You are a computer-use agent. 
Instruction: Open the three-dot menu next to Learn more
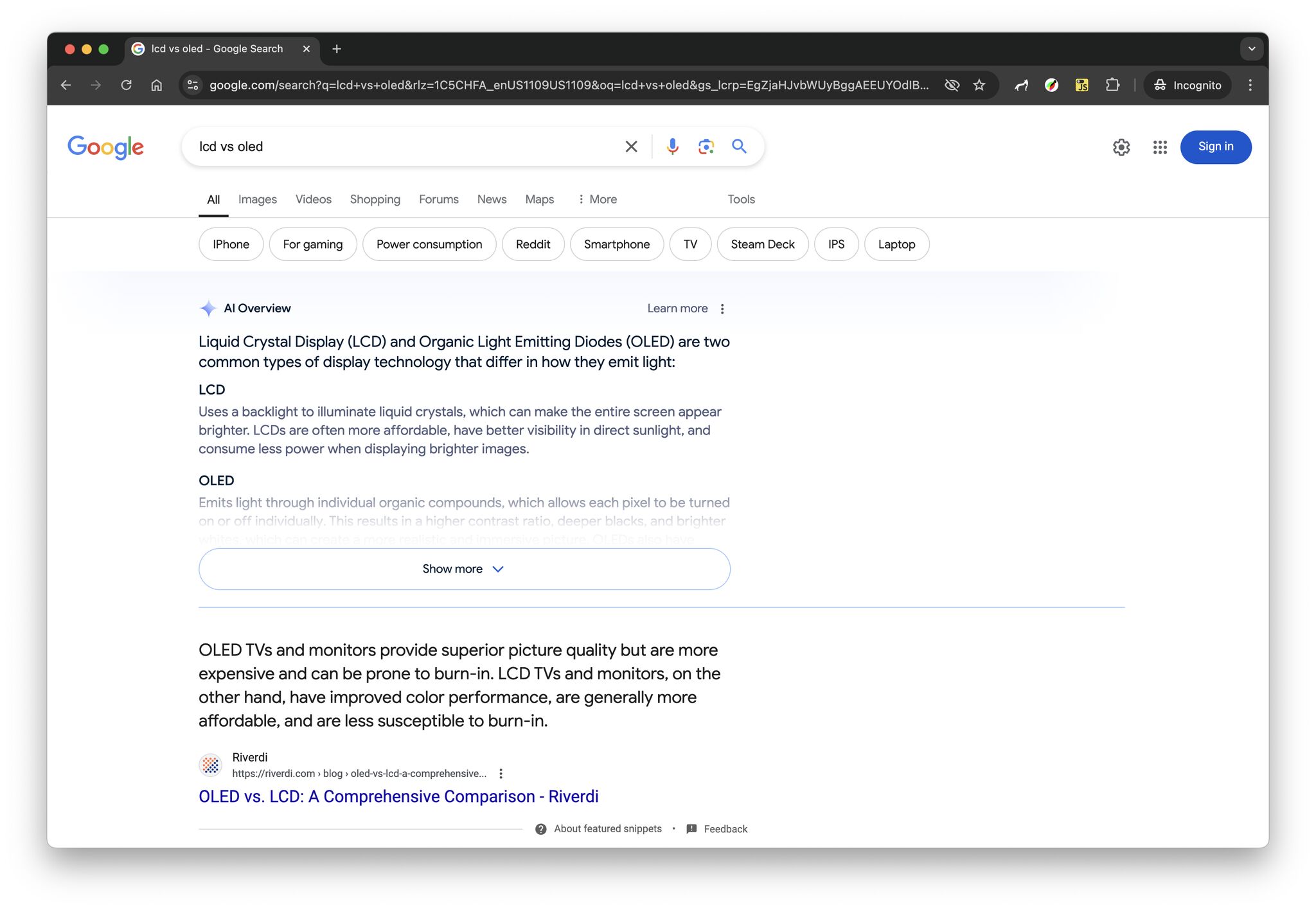722,308
